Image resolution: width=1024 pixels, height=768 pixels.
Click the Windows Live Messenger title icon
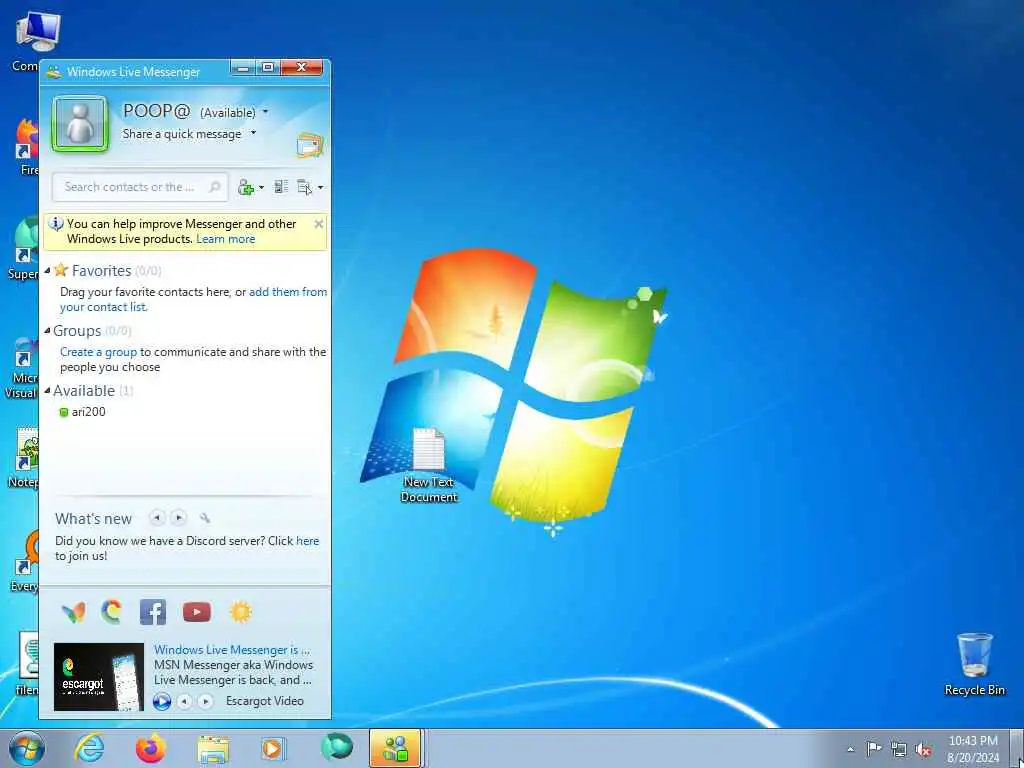54,72
